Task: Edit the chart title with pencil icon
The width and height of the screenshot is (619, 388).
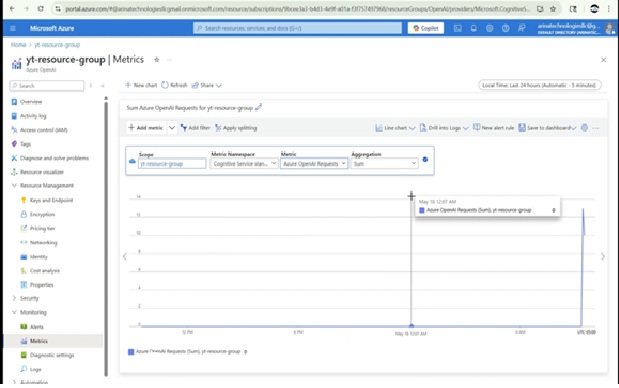Action: [259, 107]
